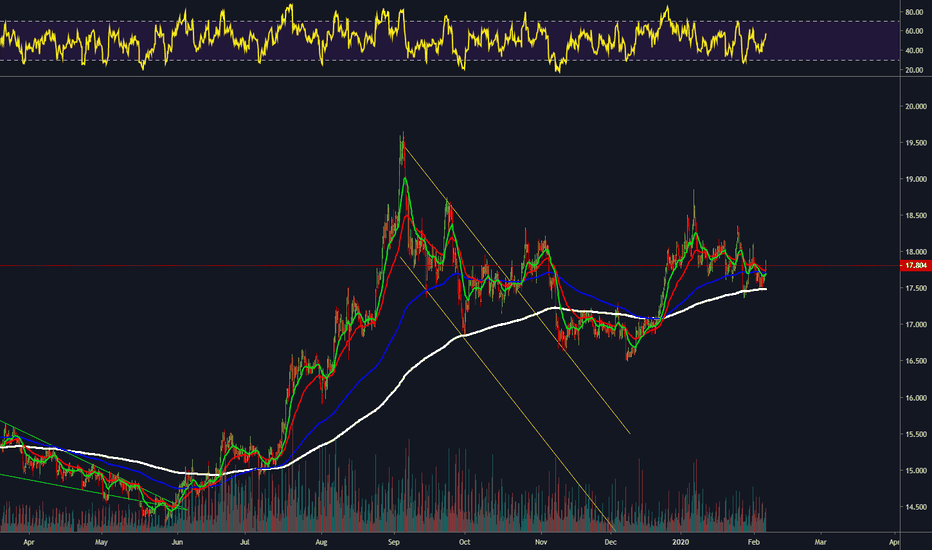Click the Dec label on time axis
This screenshot has height=550, width=932.
pyautogui.click(x=610, y=542)
